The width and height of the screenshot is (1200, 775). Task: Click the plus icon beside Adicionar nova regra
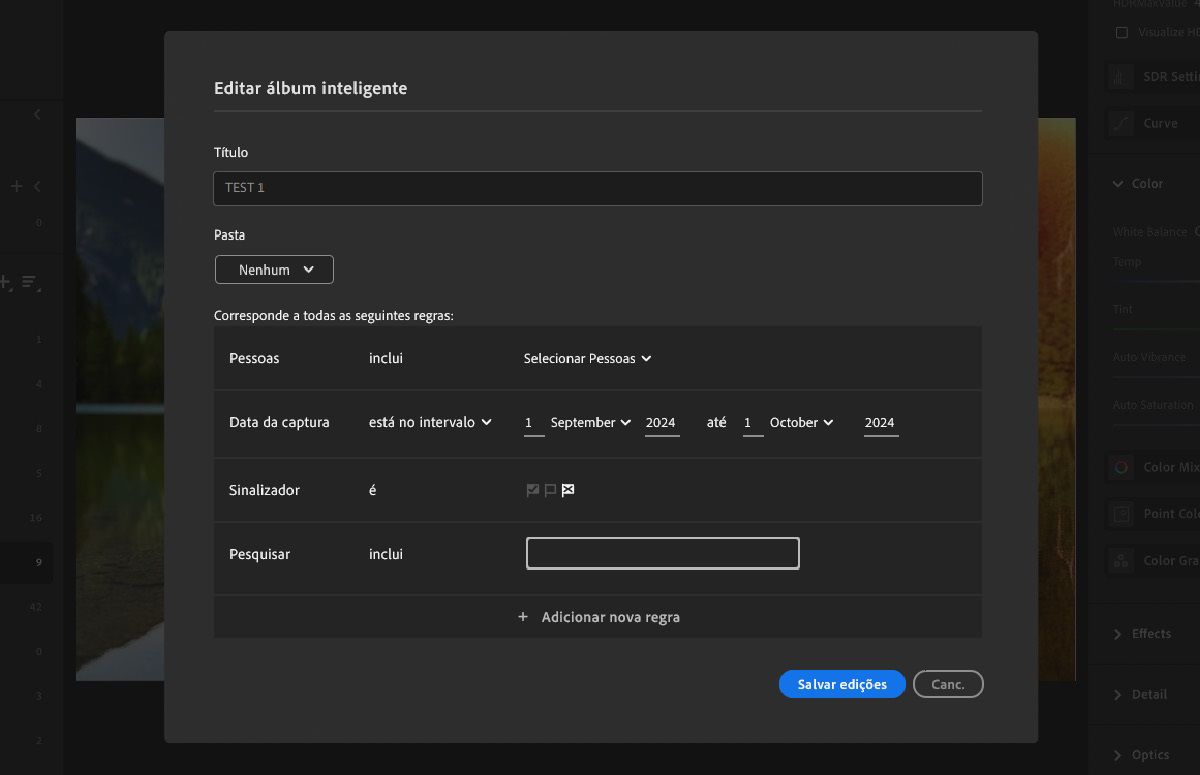[523, 617]
